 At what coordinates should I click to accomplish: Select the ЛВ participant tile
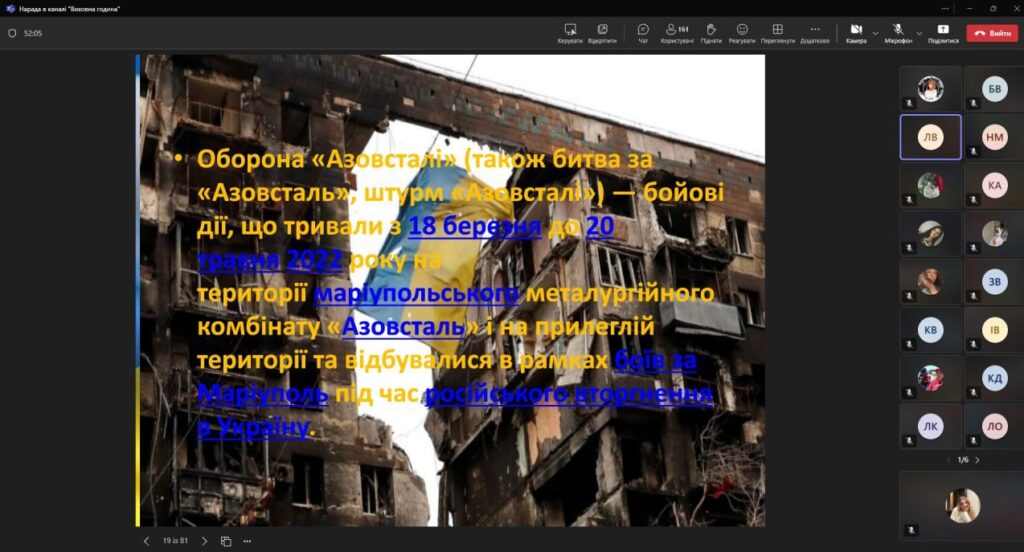930,137
